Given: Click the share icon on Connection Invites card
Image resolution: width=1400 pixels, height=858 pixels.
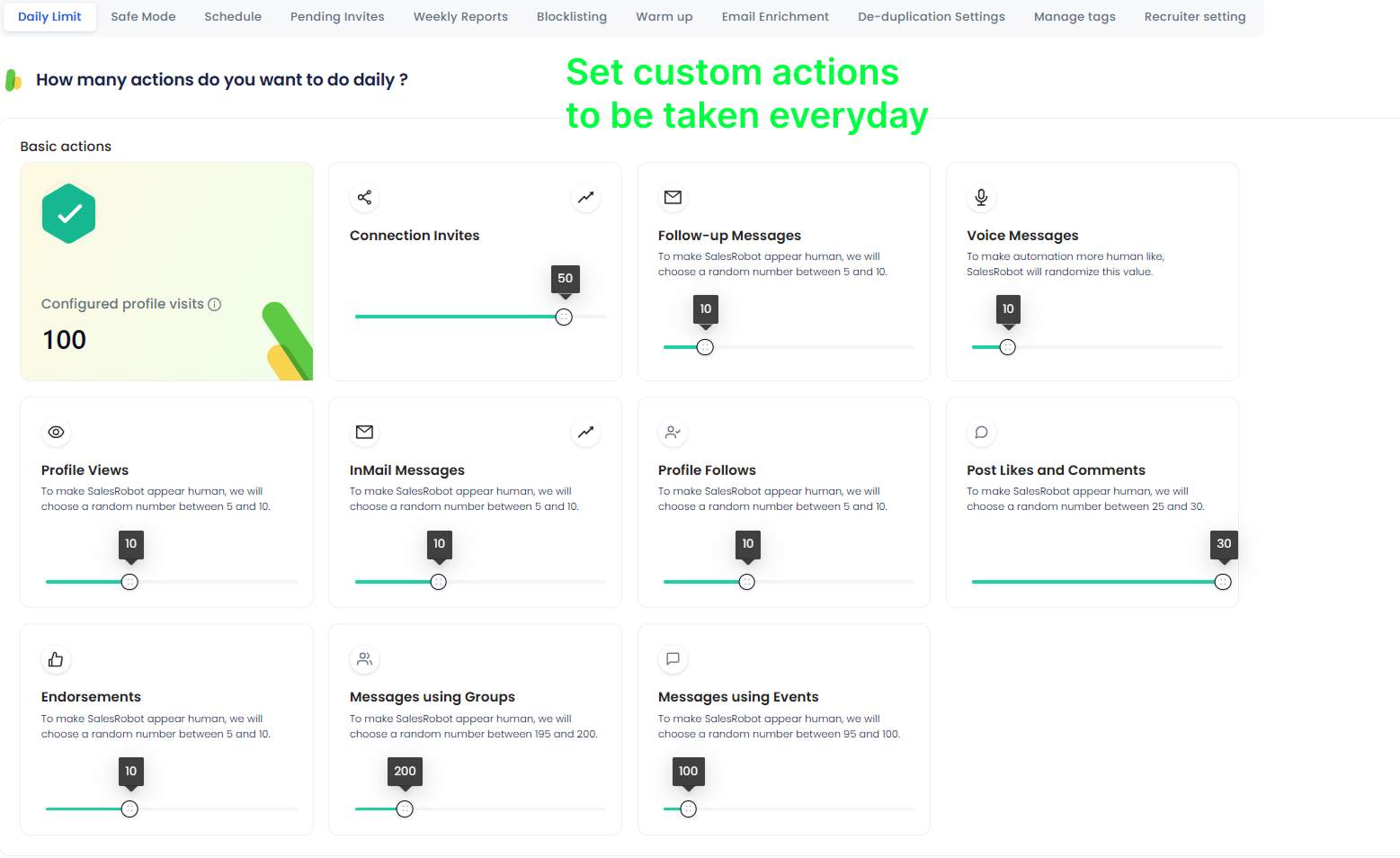Looking at the screenshot, I should [364, 198].
